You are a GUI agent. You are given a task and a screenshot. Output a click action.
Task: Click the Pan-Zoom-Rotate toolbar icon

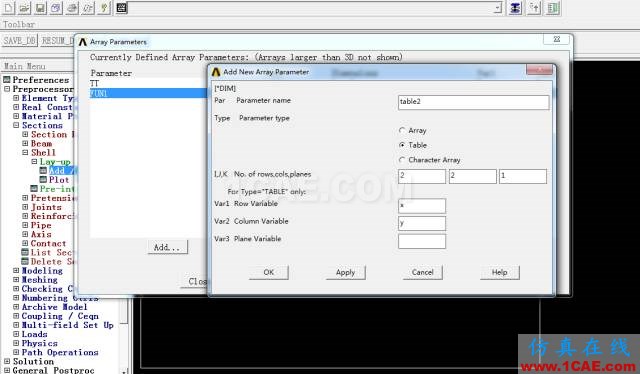point(56,7)
